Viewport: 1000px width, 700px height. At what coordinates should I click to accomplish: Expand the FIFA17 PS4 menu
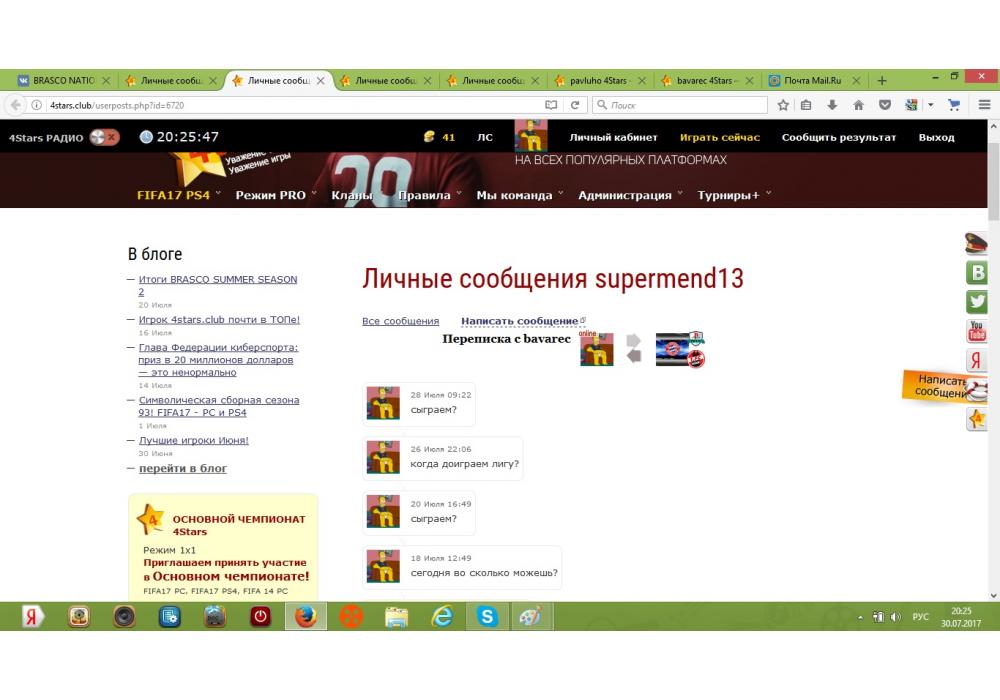[178, 195]
